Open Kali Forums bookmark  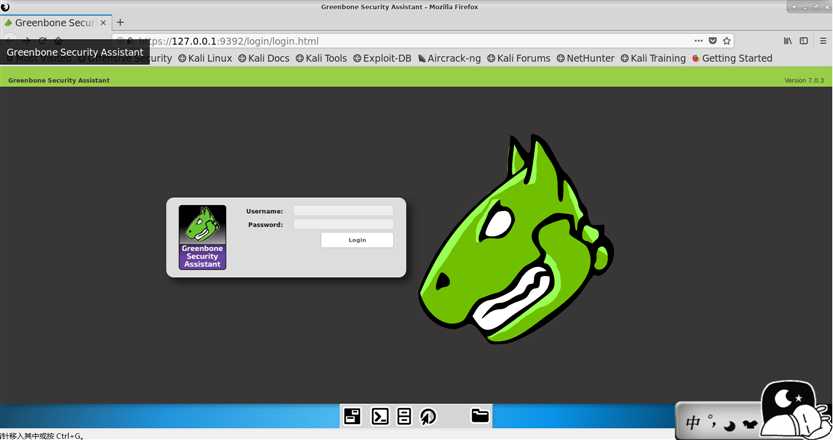(x=518, y=58)
